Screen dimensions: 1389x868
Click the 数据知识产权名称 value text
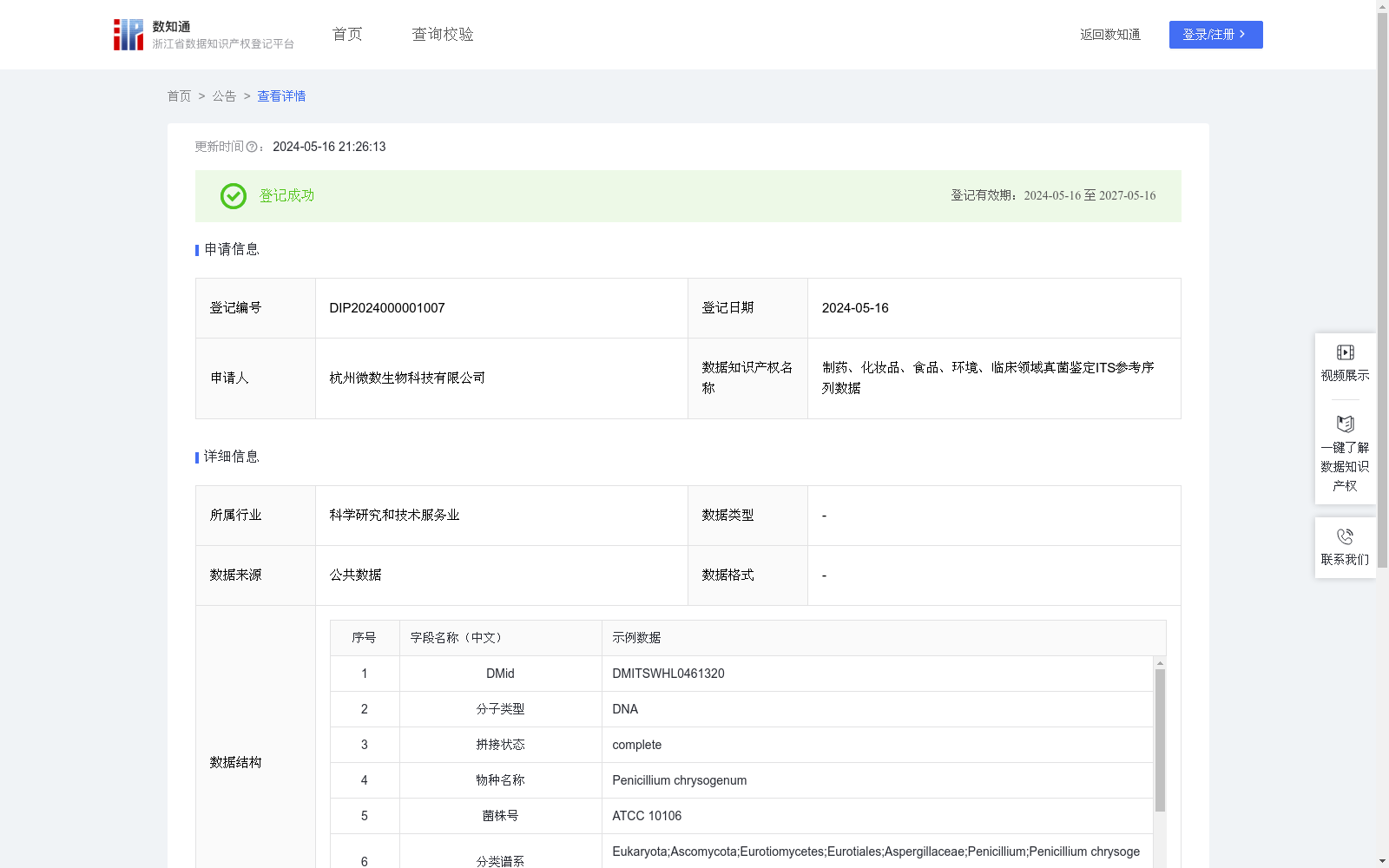pos(988,378)
